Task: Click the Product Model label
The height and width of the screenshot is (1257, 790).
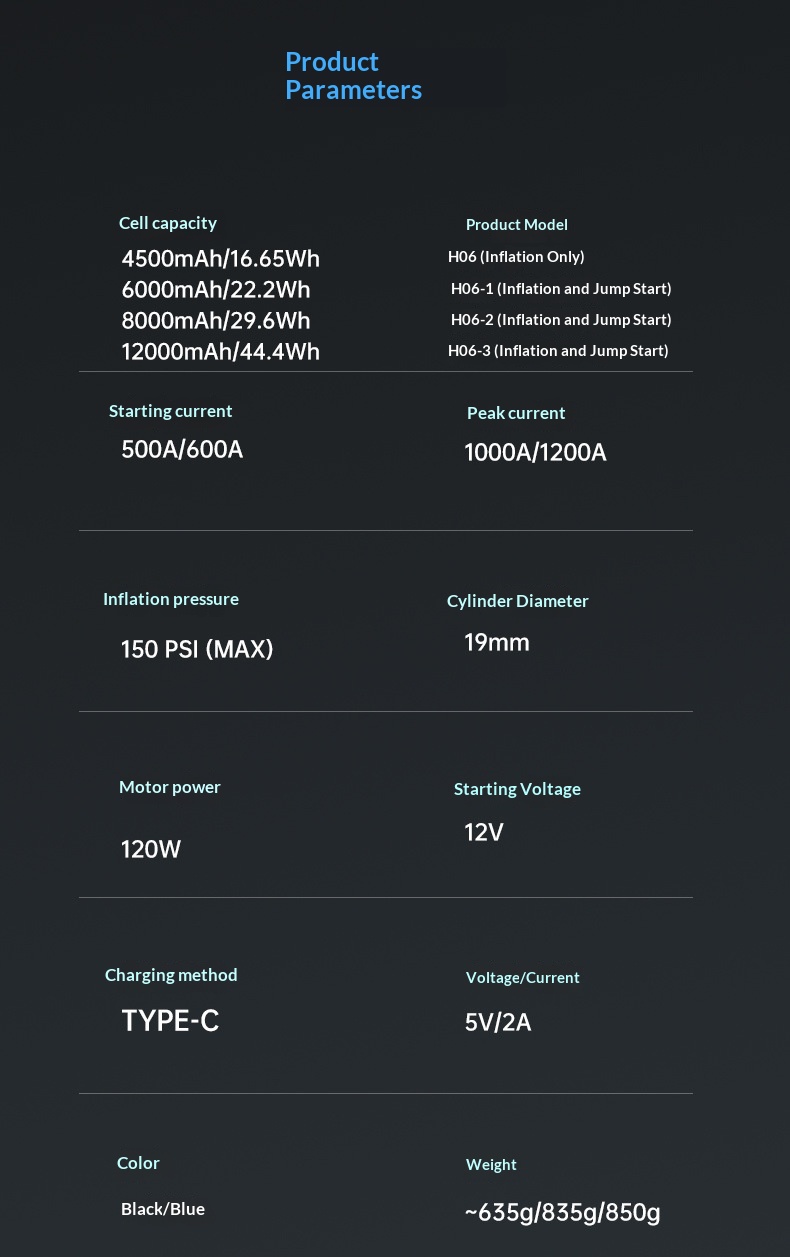Action: point(516,225)
